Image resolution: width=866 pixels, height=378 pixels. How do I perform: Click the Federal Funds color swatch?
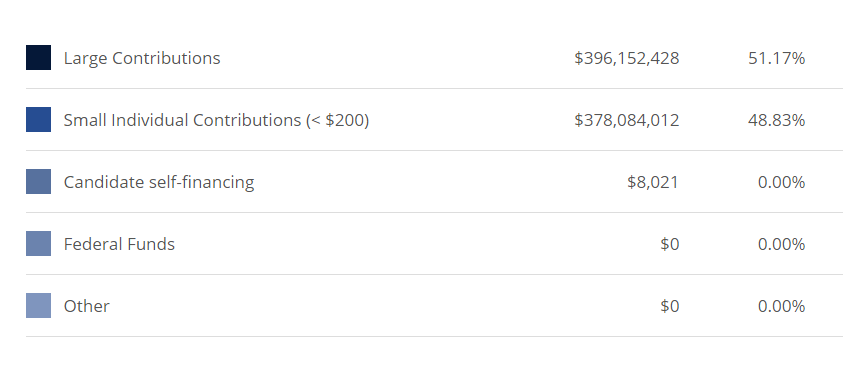coord(39,243)
